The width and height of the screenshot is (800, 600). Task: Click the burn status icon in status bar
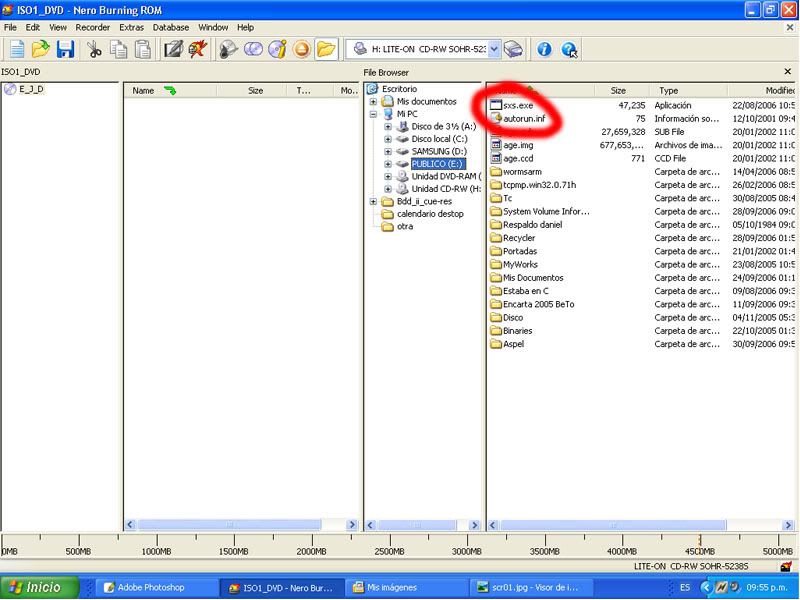[786, 566]
